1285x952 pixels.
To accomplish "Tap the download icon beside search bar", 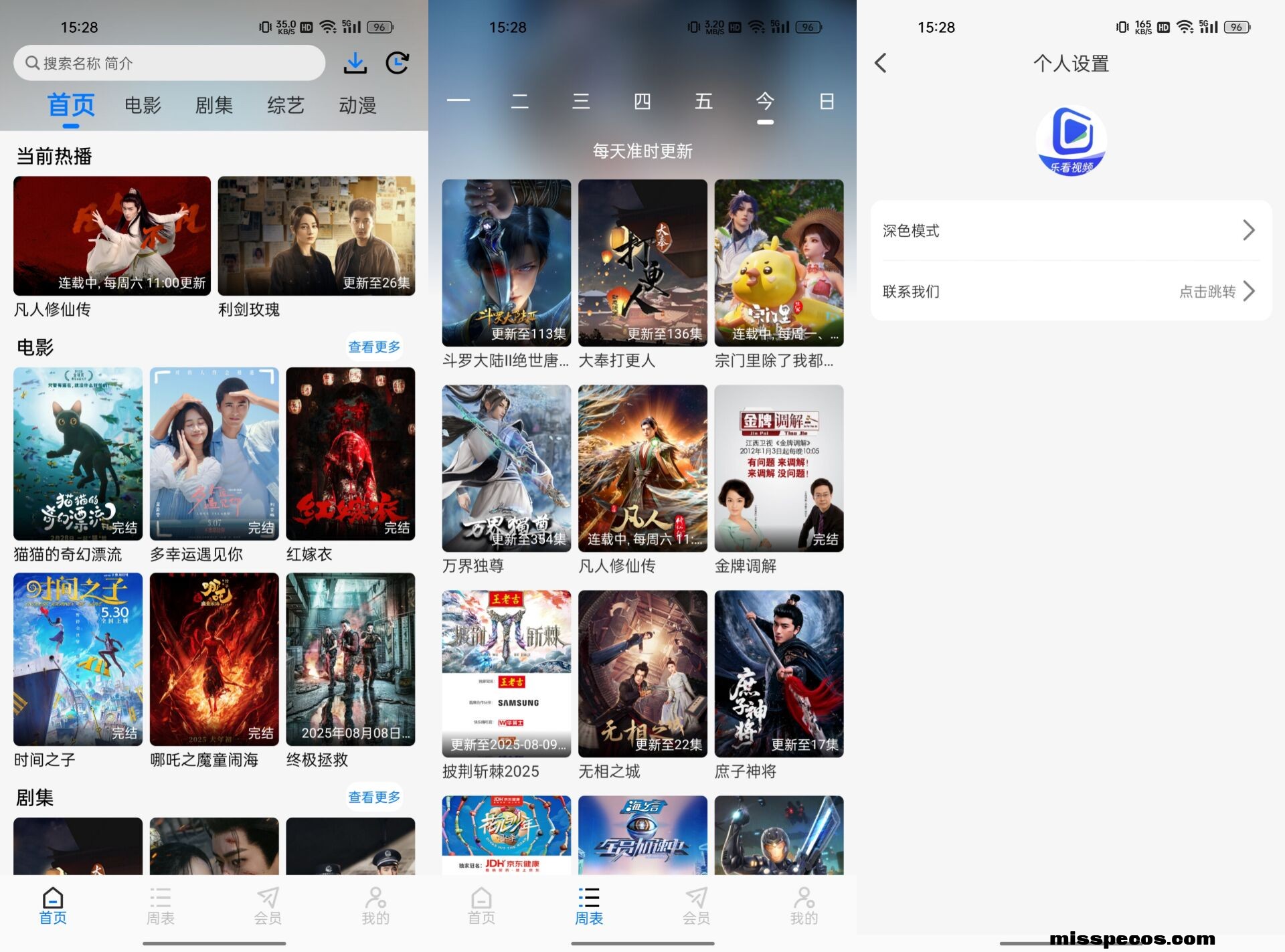I will (355, 63).
